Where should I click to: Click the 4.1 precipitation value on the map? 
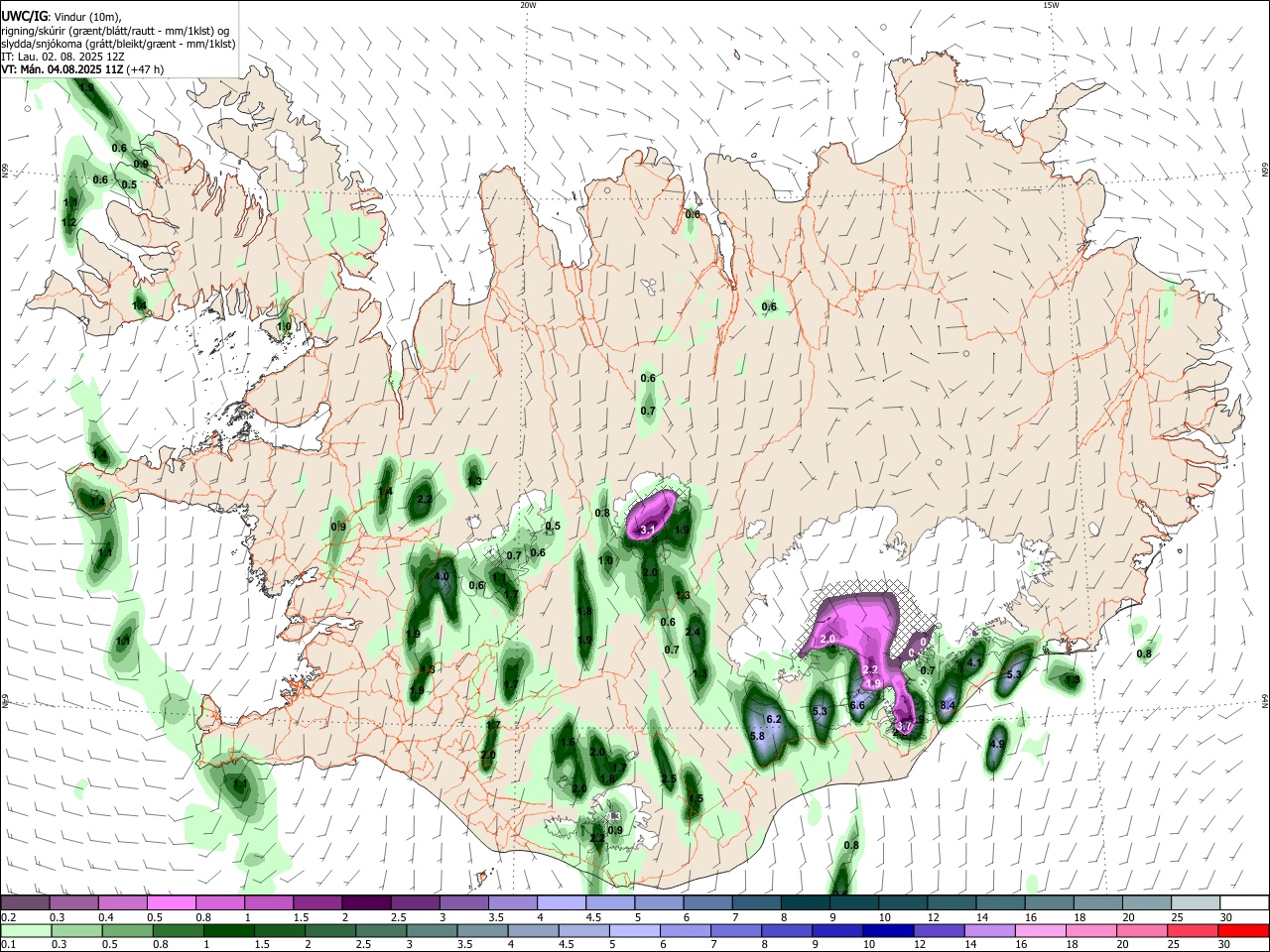click(x=974, y=663)
